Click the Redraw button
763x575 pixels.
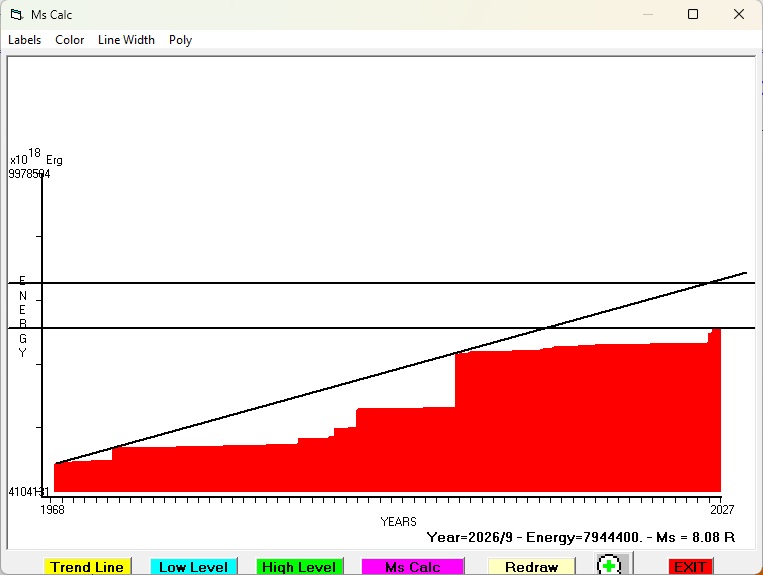click(x=531, y=567)
